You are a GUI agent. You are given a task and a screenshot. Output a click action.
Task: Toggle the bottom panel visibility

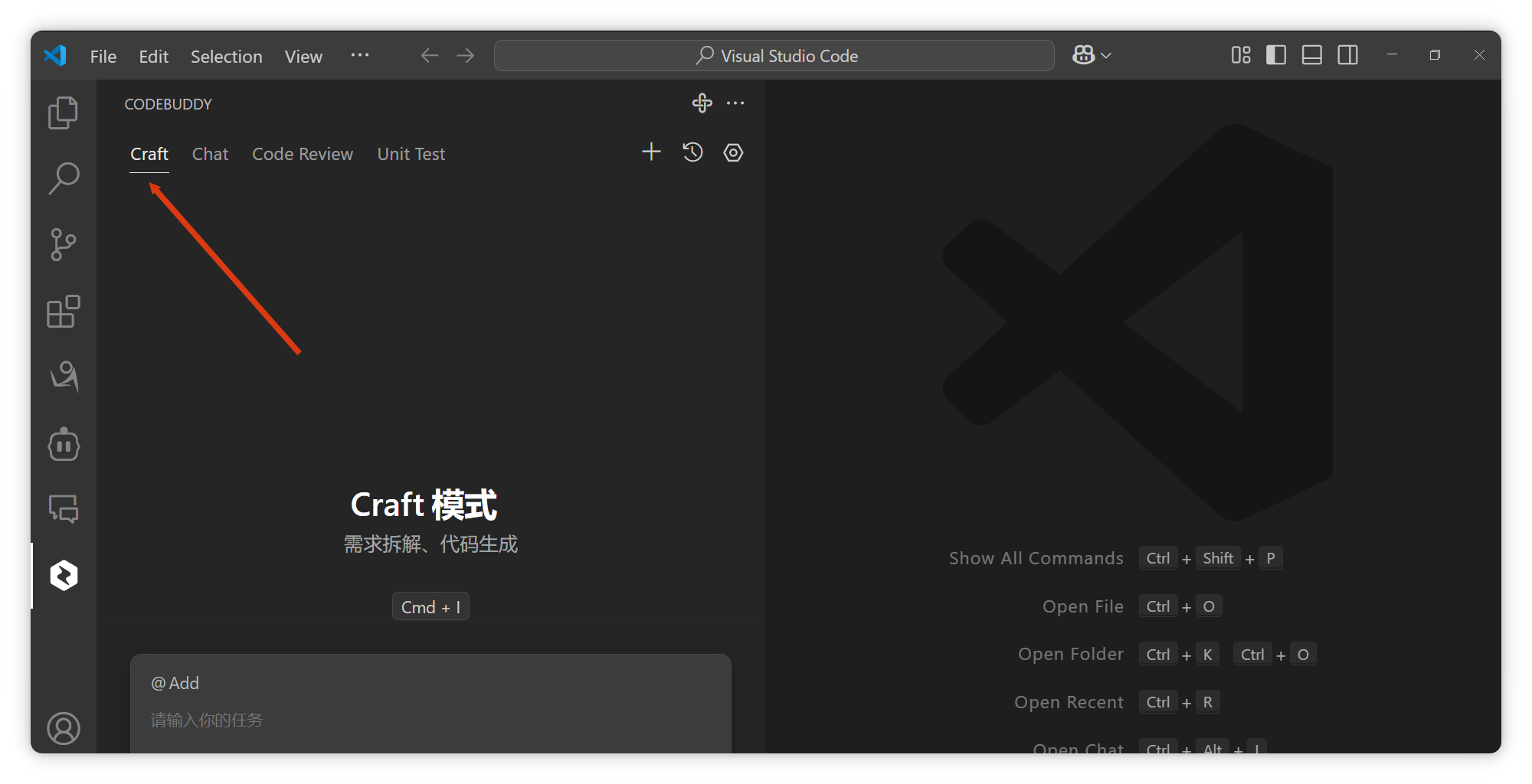[x=1311, y=54]
